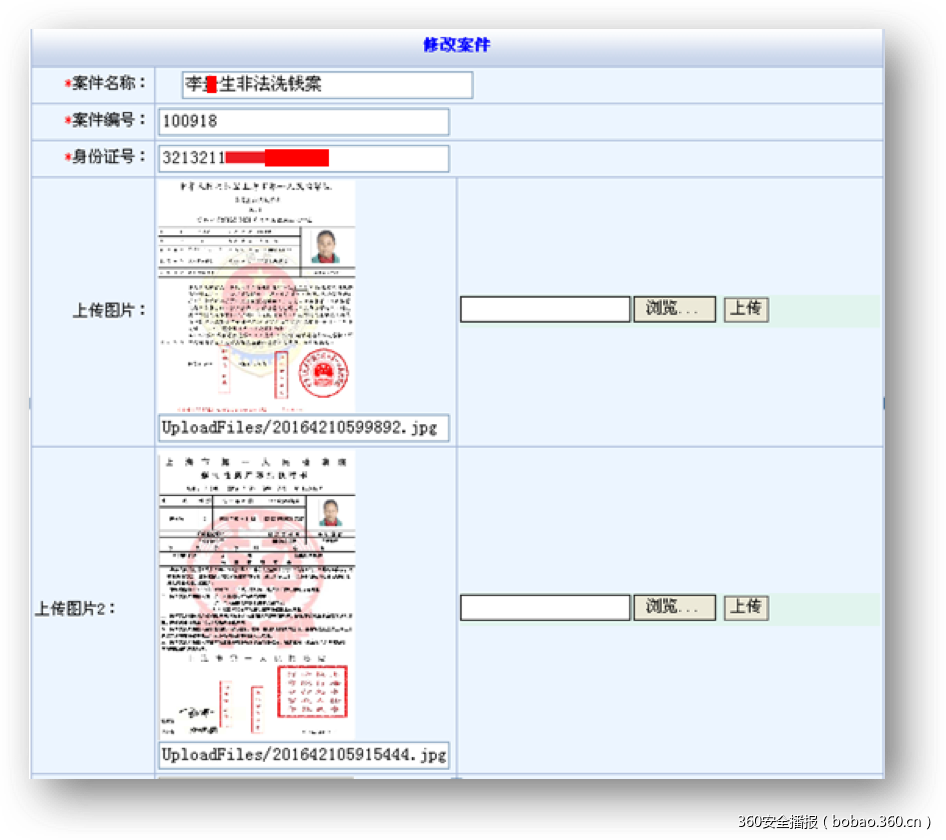Click the empty file path box in second upload row
946x840 pixels.
coord(545,607)
